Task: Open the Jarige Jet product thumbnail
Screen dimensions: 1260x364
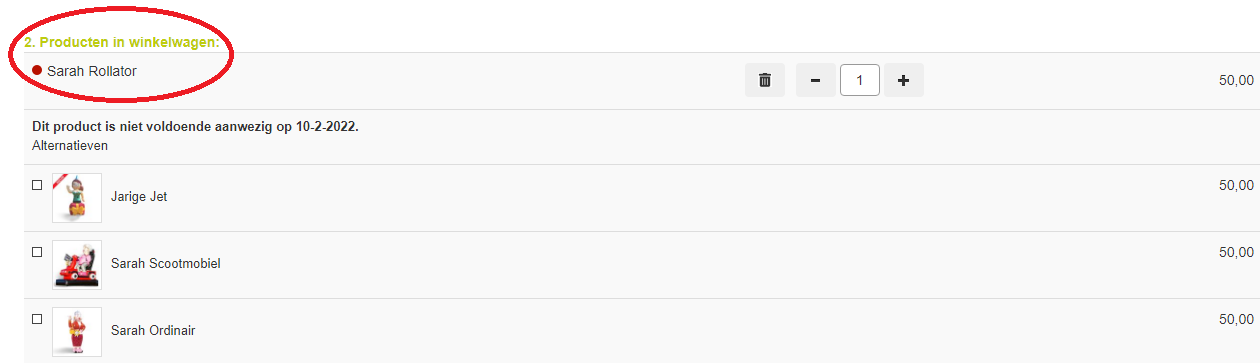Action: pyautogui.click(x=77, y=198)
